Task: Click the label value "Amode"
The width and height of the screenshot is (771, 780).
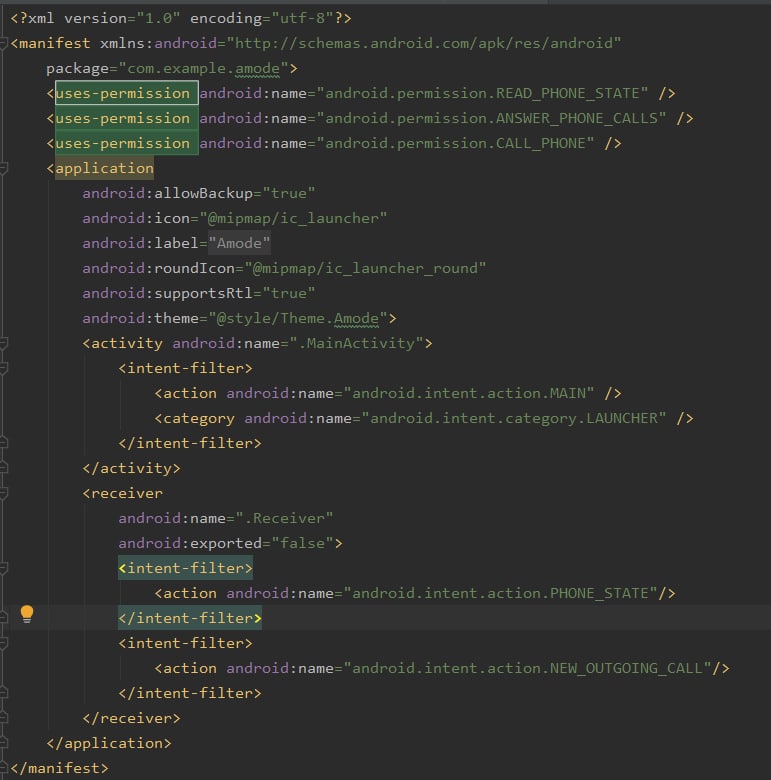Action: (239, 243)
